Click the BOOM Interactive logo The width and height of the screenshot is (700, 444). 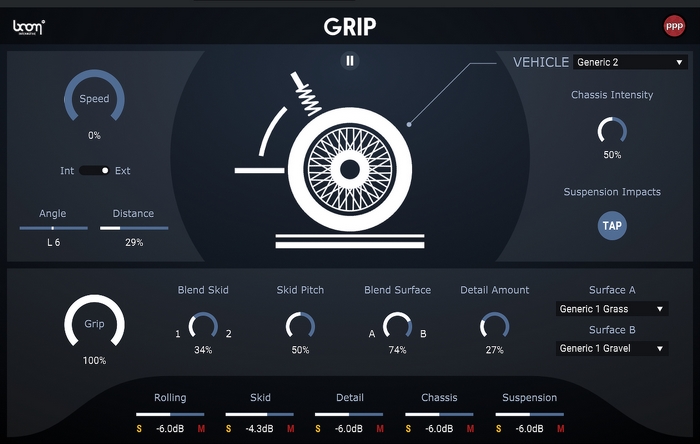click(29, 26)
